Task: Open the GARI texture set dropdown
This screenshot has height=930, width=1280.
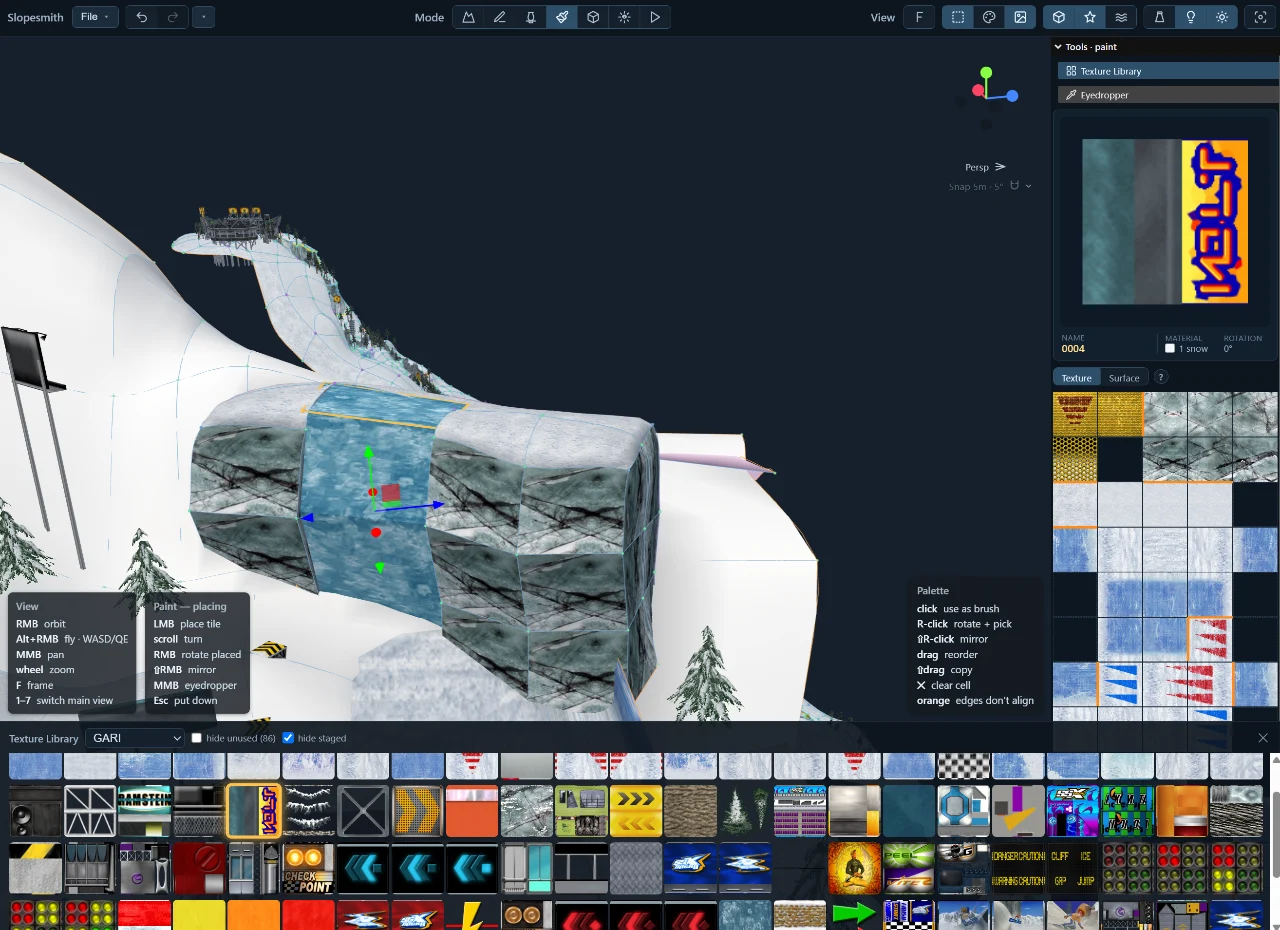Action: pyautogui.click(x=135, y=738)
